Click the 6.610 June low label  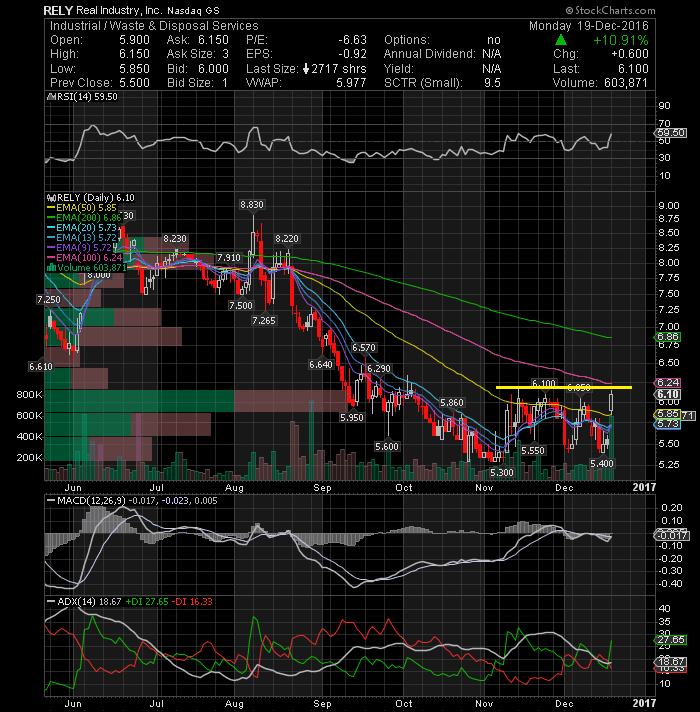coord(41,366)
